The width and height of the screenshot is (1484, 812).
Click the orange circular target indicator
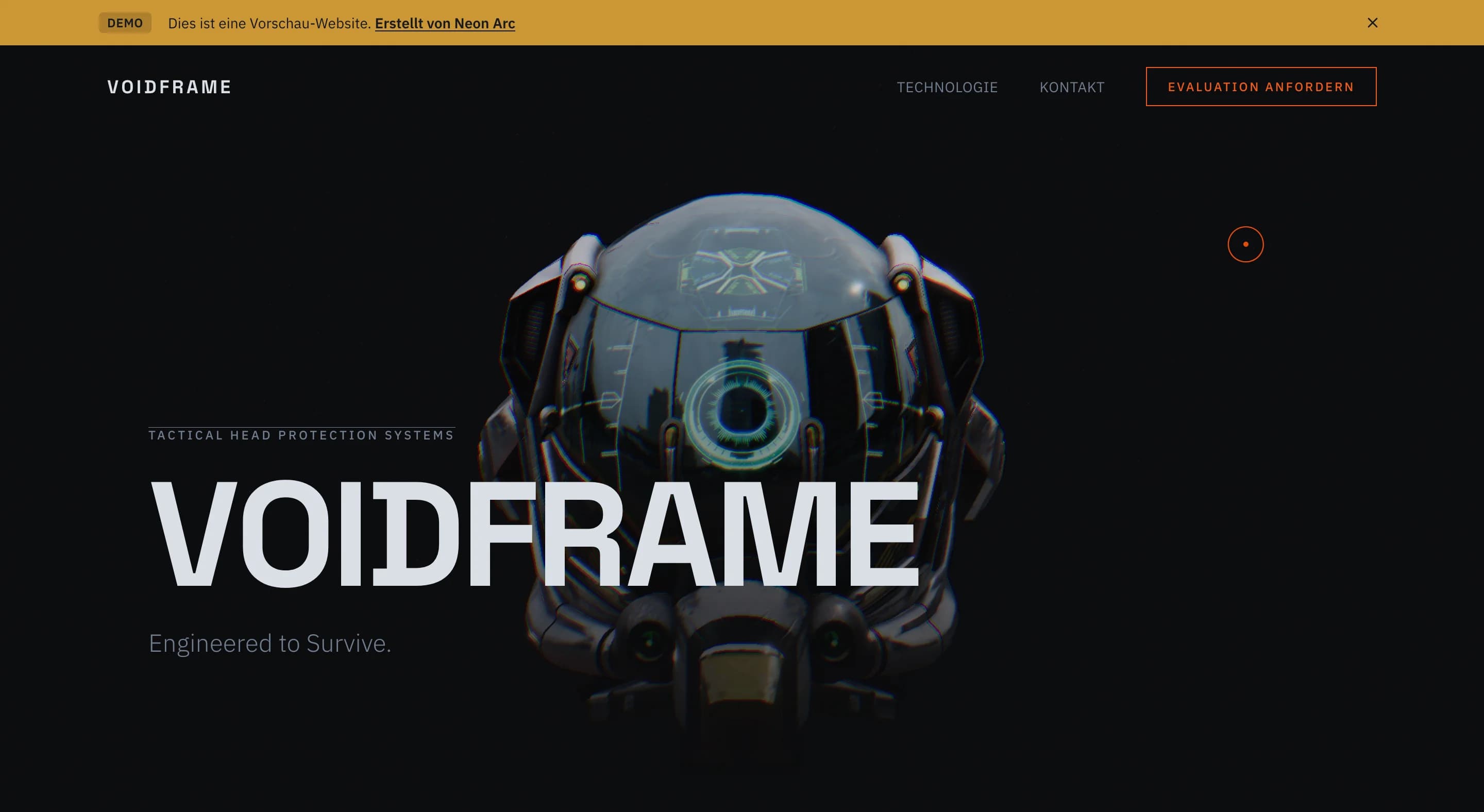(x=1245, y=244)
